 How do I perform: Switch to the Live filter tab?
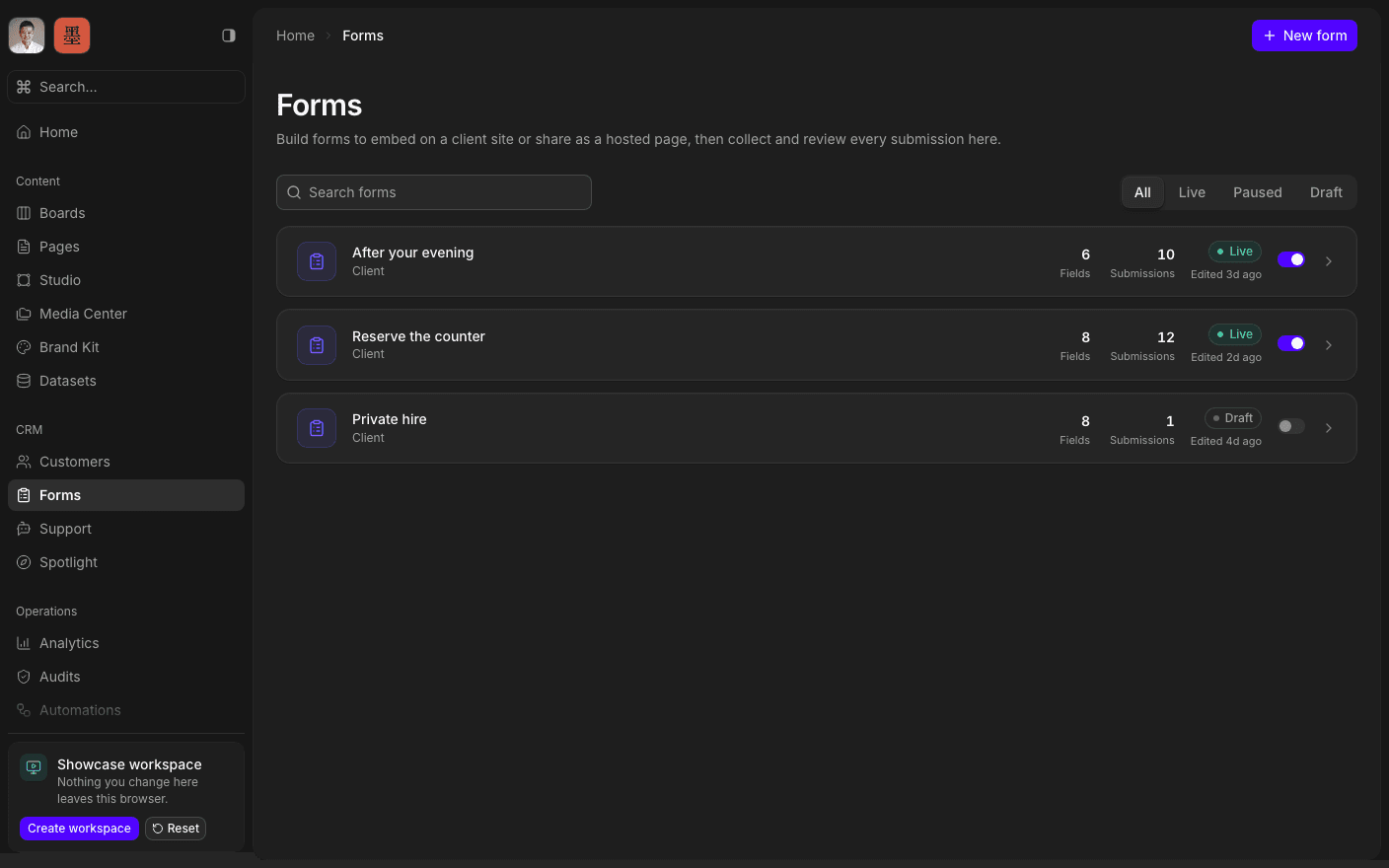click(x=1192, y=192)
